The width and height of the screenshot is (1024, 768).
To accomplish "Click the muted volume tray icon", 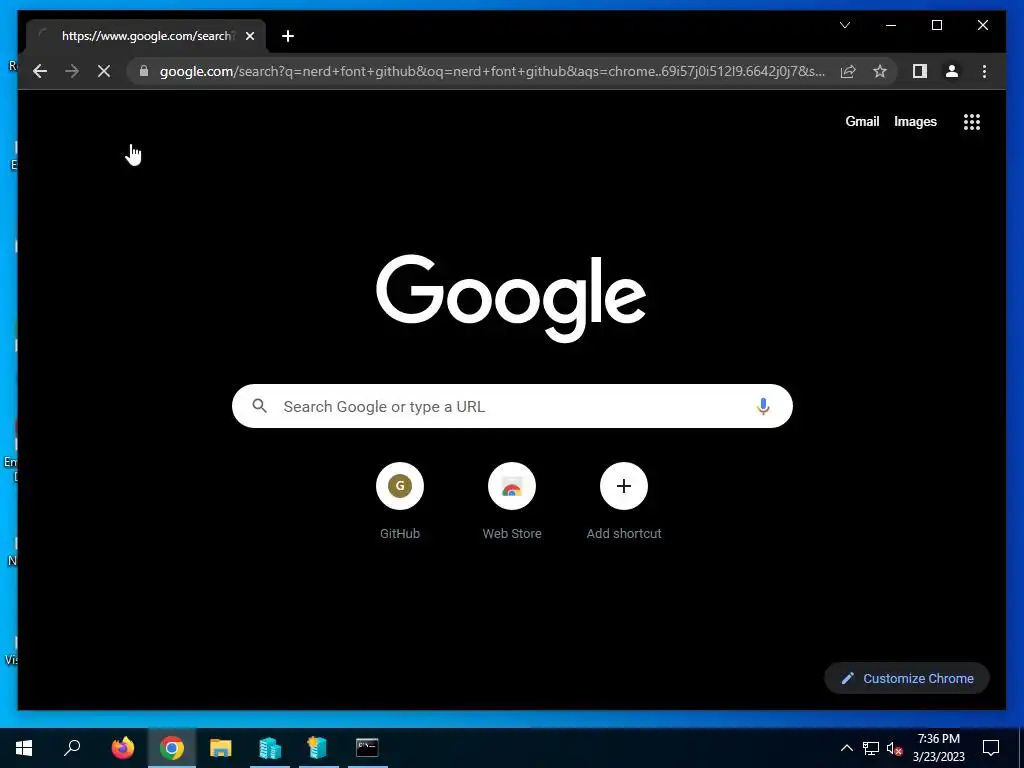I will (x=894, y=748).
